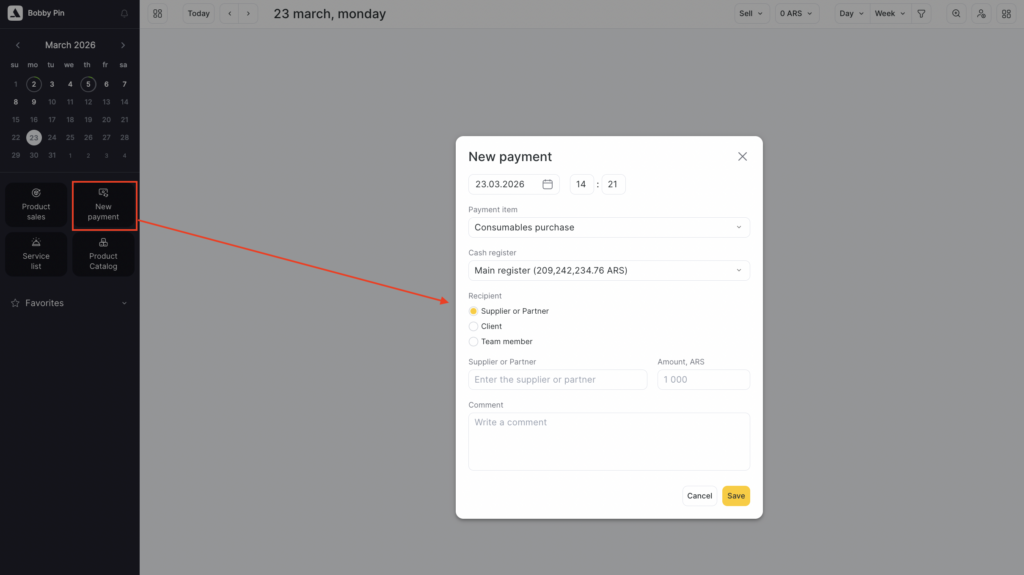Click the notification bell icon
The image size is (1024, 575).
click(124, 14)
